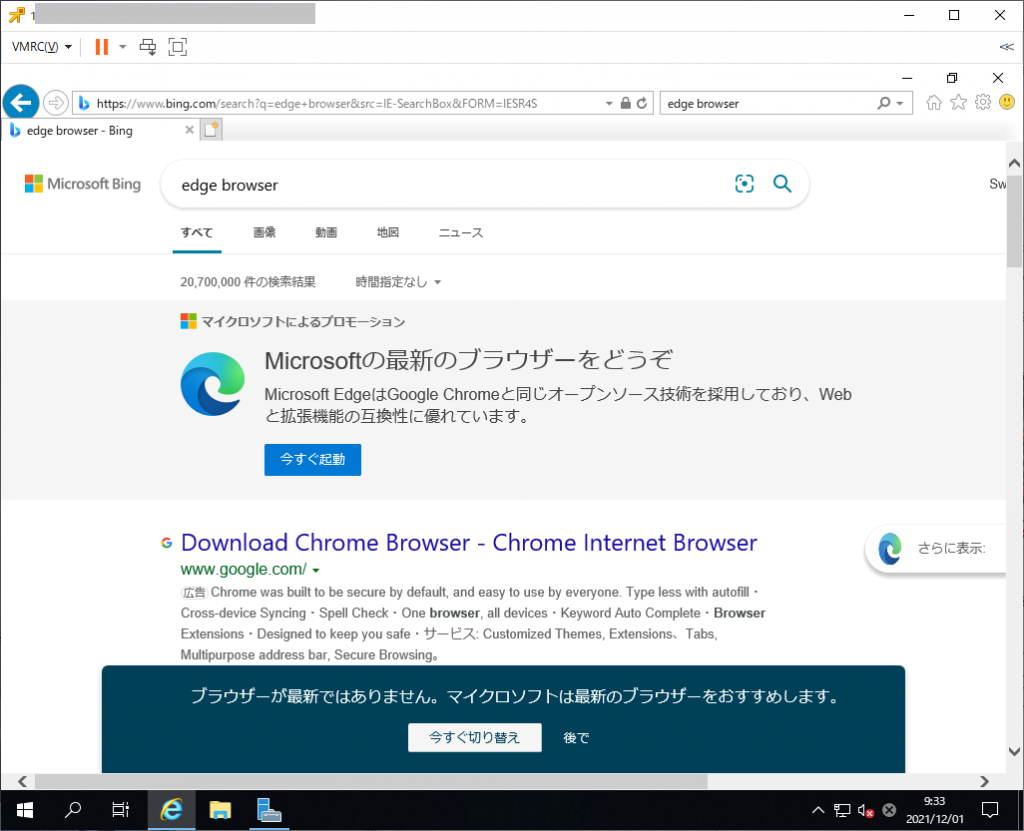The height and width of the screenshot is (831, 1024).
Task: Open the notification center icon
Action: click(990, 811)
